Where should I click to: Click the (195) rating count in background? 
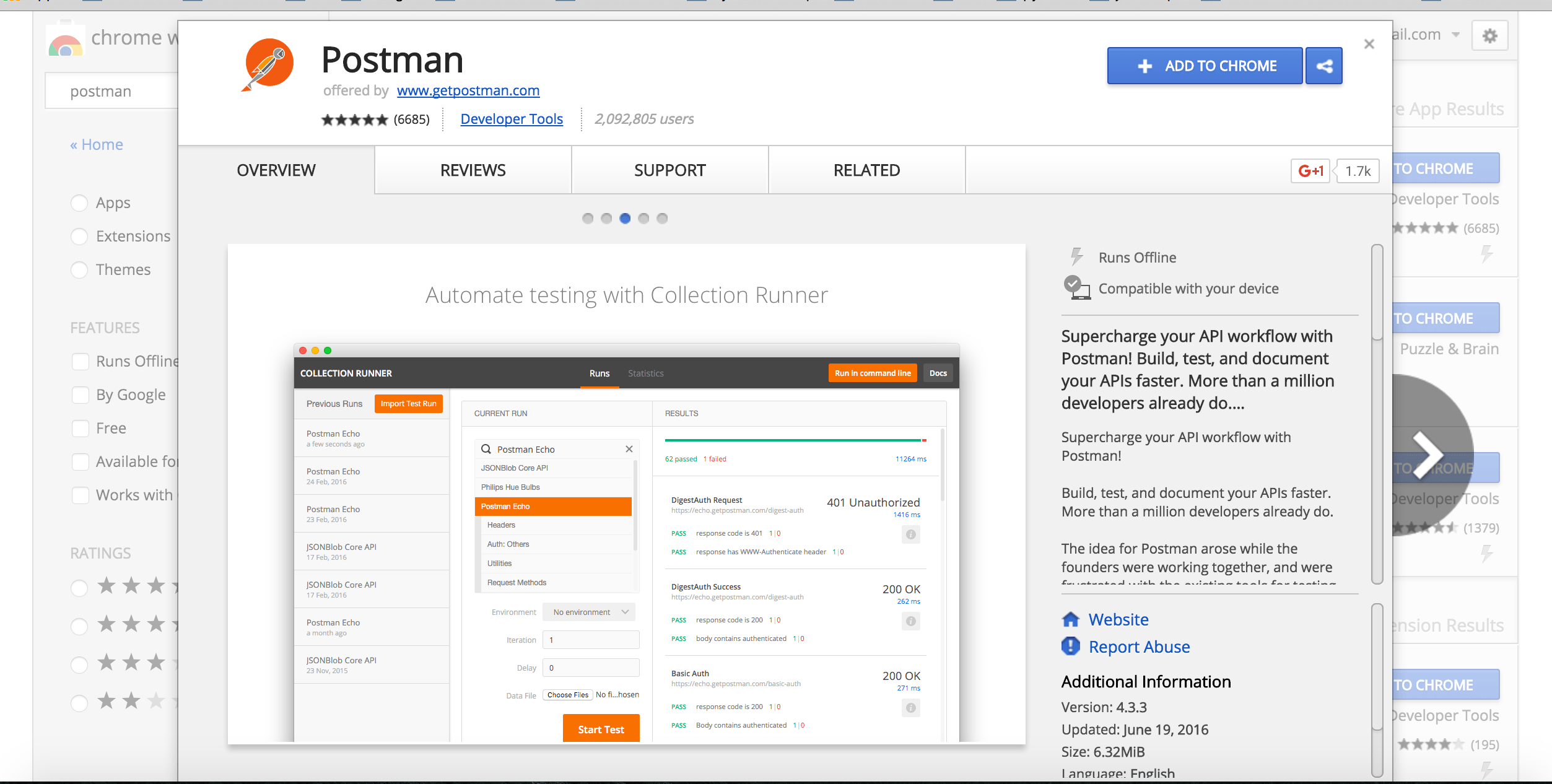pyautogui.click(x=1485, y=744)
